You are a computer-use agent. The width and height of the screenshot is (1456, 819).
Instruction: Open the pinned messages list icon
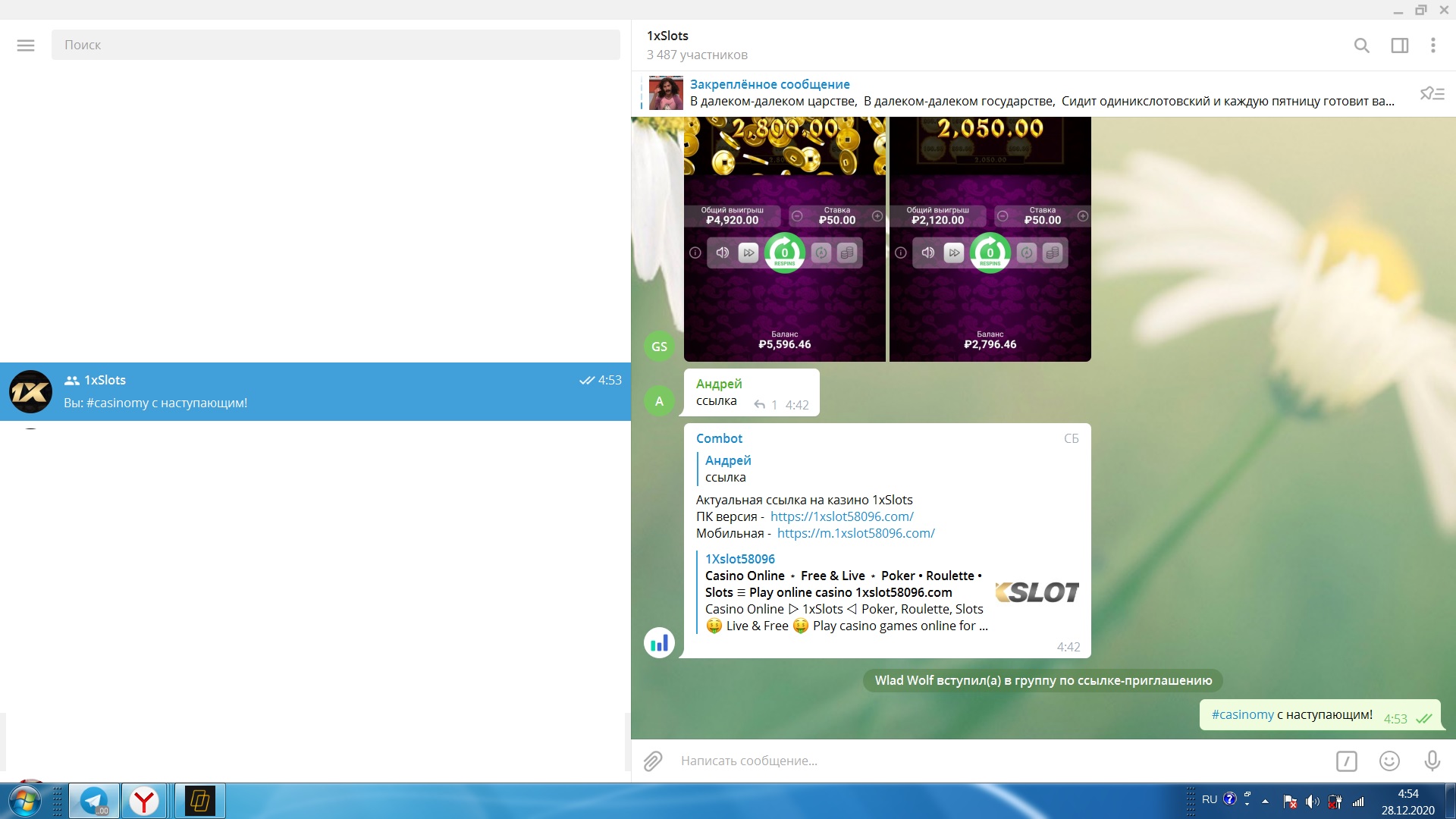[1432, 94]
